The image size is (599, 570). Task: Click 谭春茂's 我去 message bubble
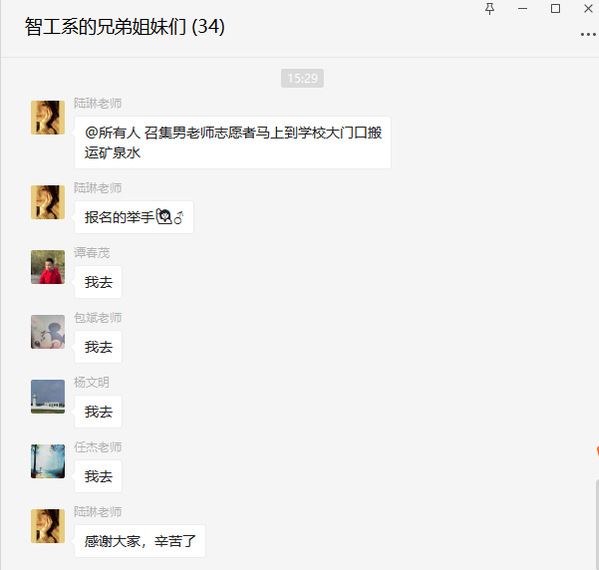98,282
